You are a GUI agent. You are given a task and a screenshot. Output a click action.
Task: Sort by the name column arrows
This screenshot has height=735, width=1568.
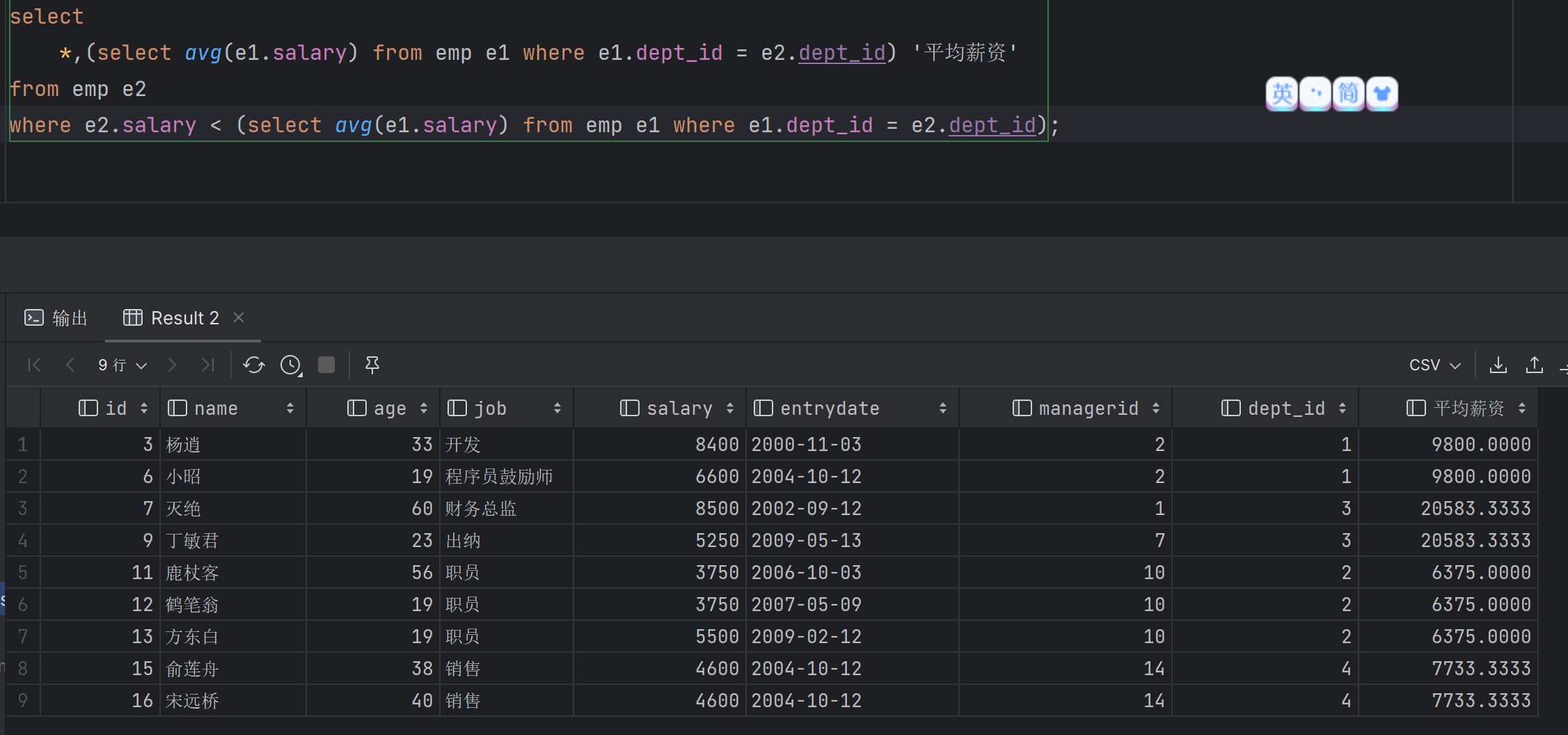(x=290, y=409)
